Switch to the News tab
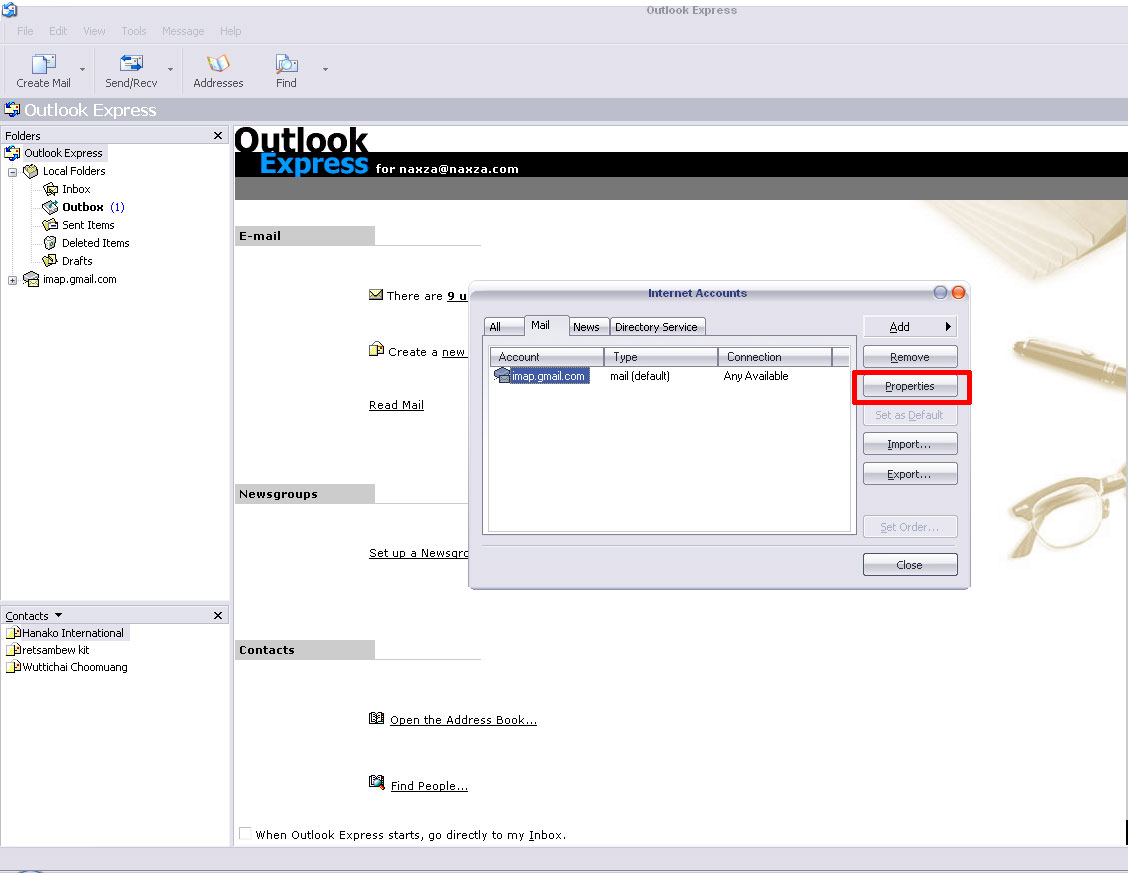This screenshot has height=873, width=1128. [x=586, y=326]
